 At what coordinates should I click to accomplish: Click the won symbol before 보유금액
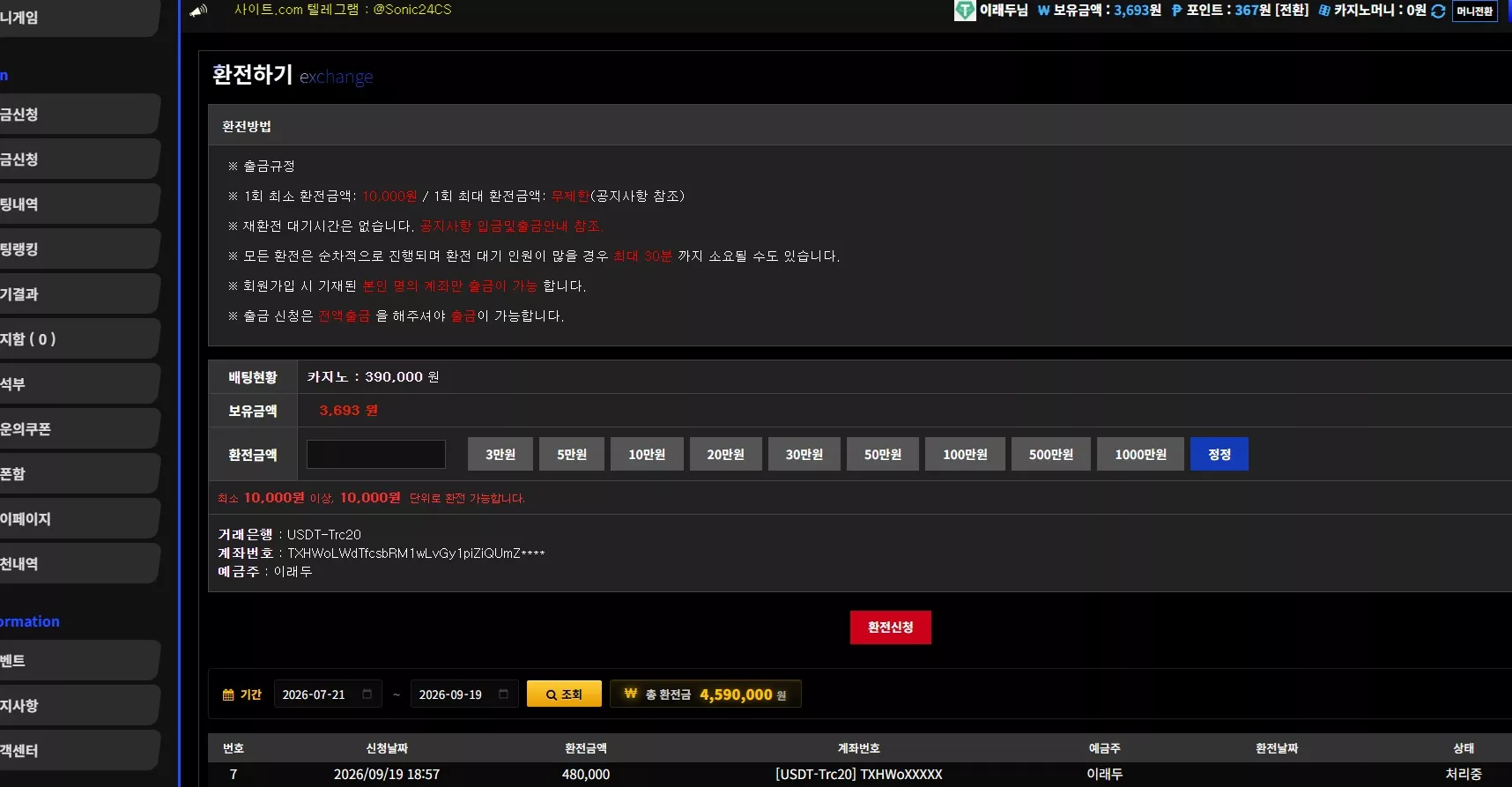[x=1043, y=11]
